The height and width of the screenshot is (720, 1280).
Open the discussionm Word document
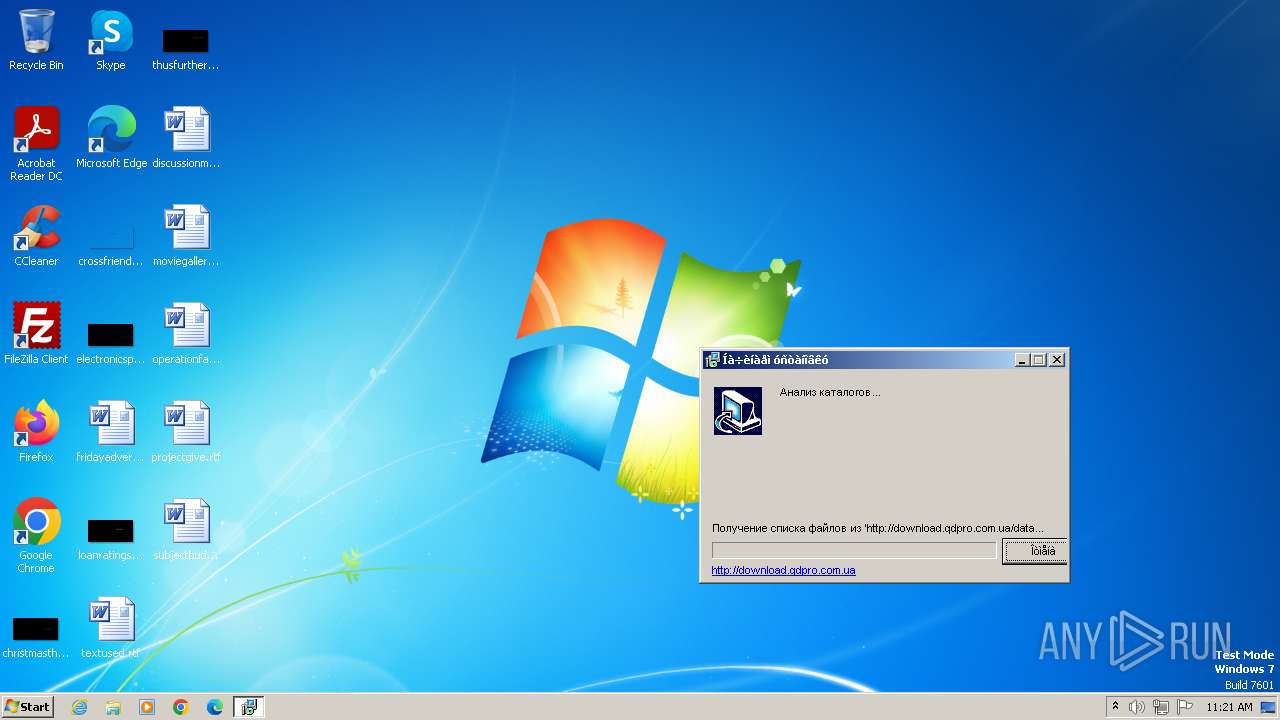[x=186, y=138]
